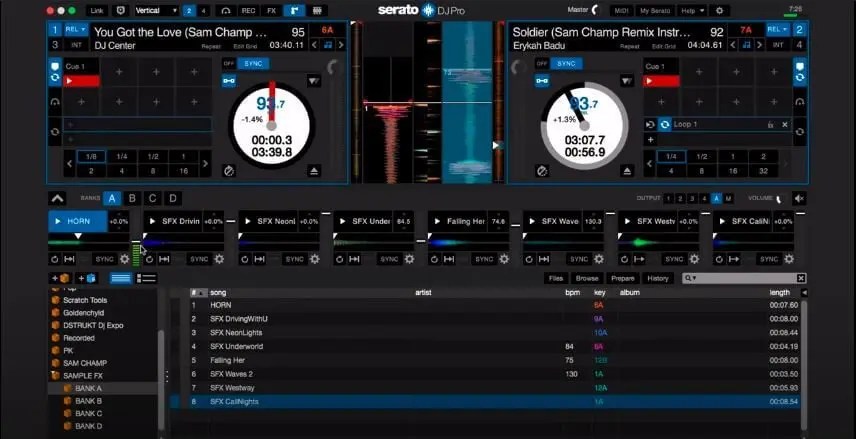Open the Vertical display mode dropdown

coord(156,10)
